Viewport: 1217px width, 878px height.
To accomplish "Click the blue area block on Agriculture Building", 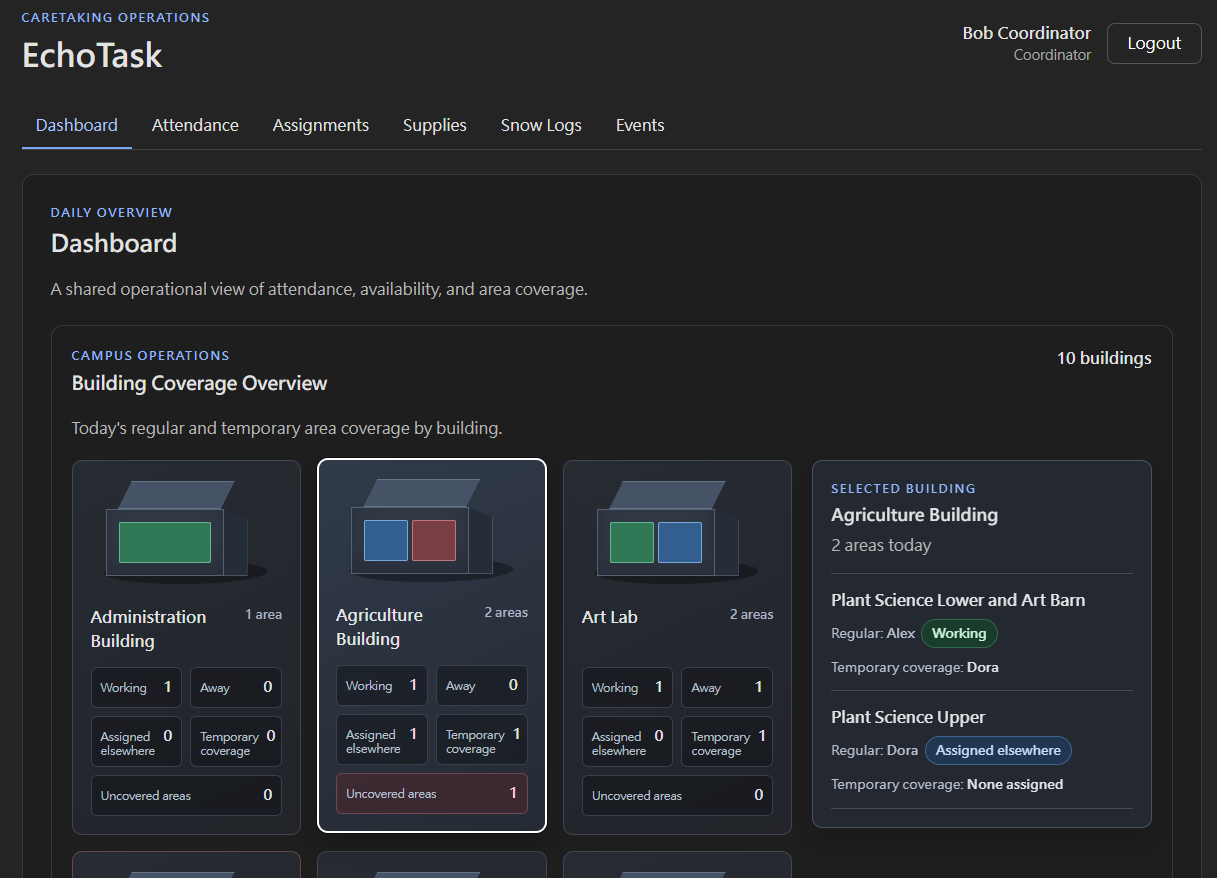I will (386, 540).
